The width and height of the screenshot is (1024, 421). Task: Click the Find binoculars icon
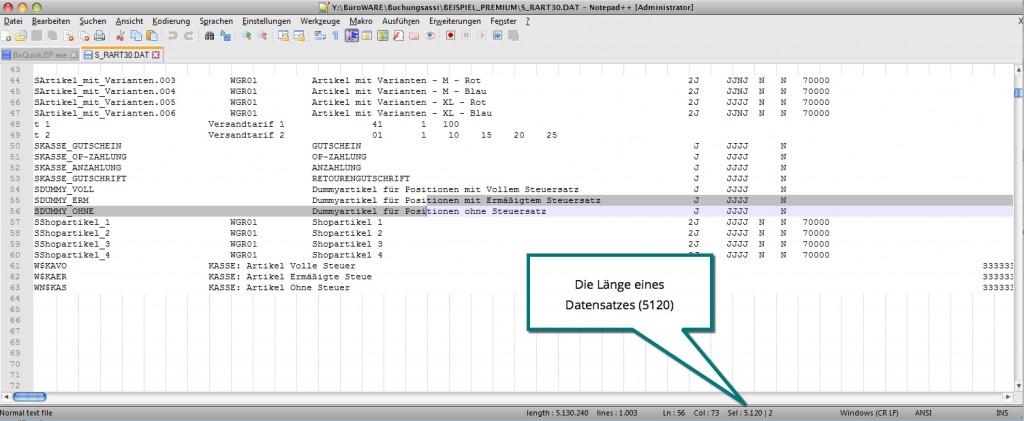tap(209, 36)
